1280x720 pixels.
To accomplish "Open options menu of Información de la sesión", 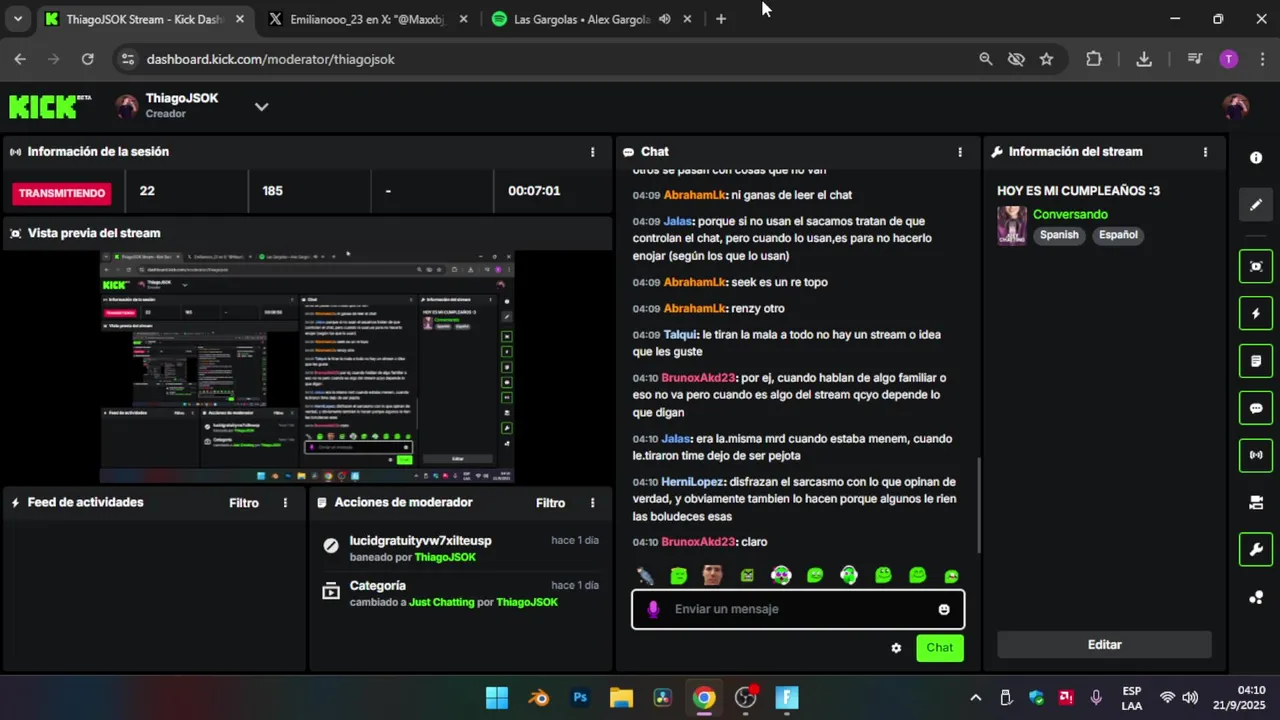I will coord(592,152).
